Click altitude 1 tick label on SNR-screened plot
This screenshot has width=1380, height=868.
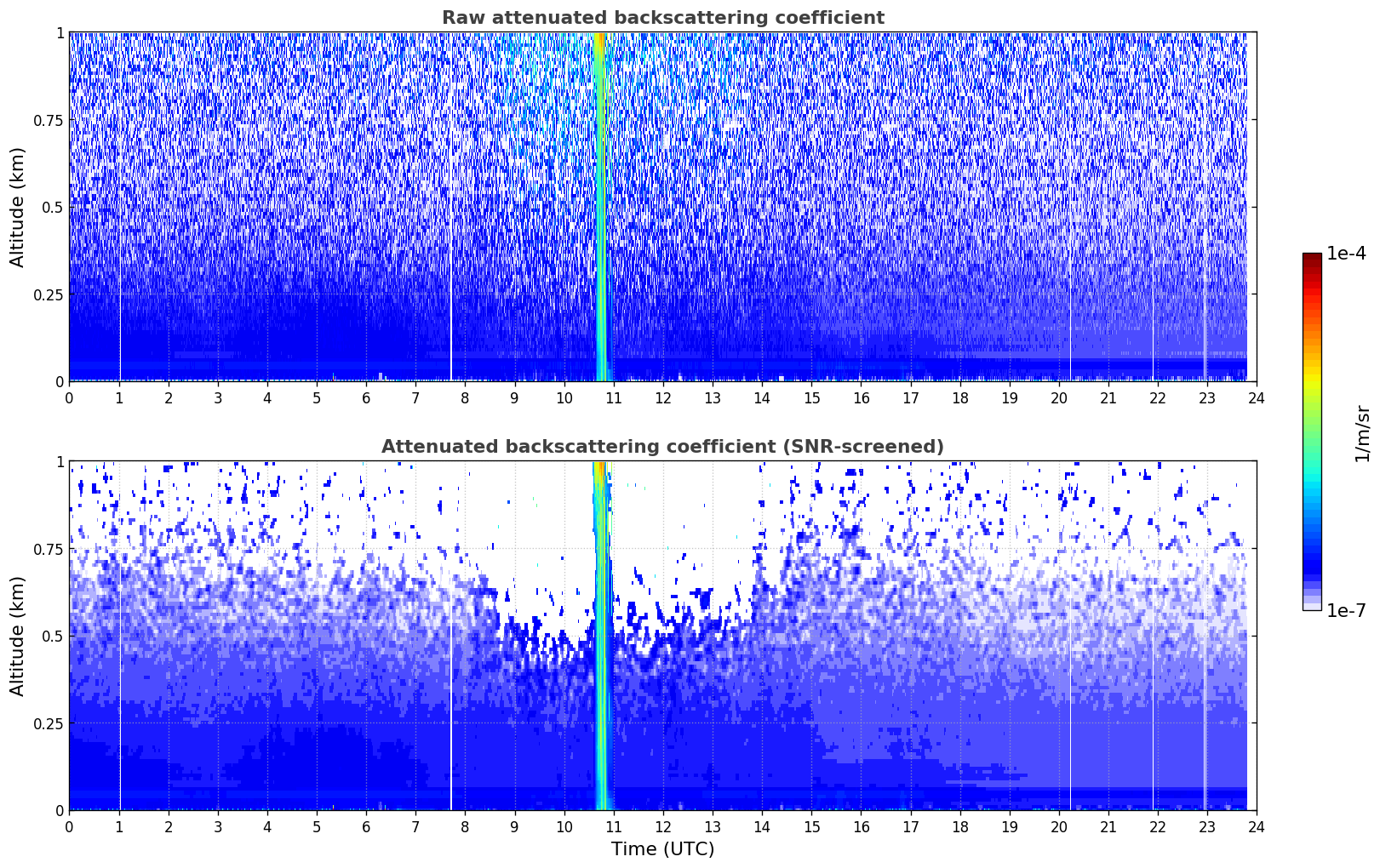(59, 461)
